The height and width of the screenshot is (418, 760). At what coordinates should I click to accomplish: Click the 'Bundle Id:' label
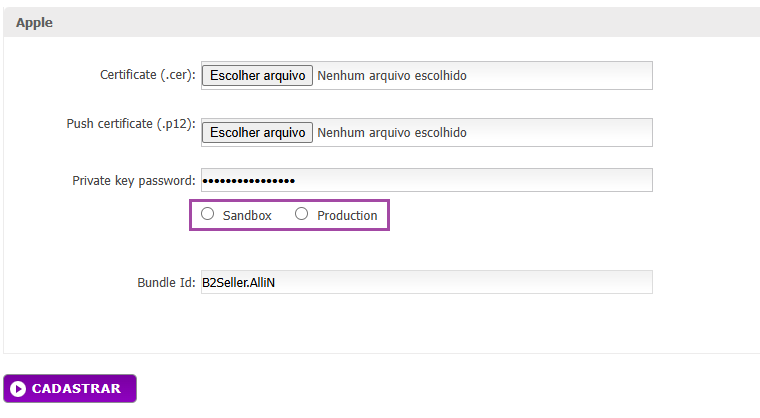click(165, 282)
